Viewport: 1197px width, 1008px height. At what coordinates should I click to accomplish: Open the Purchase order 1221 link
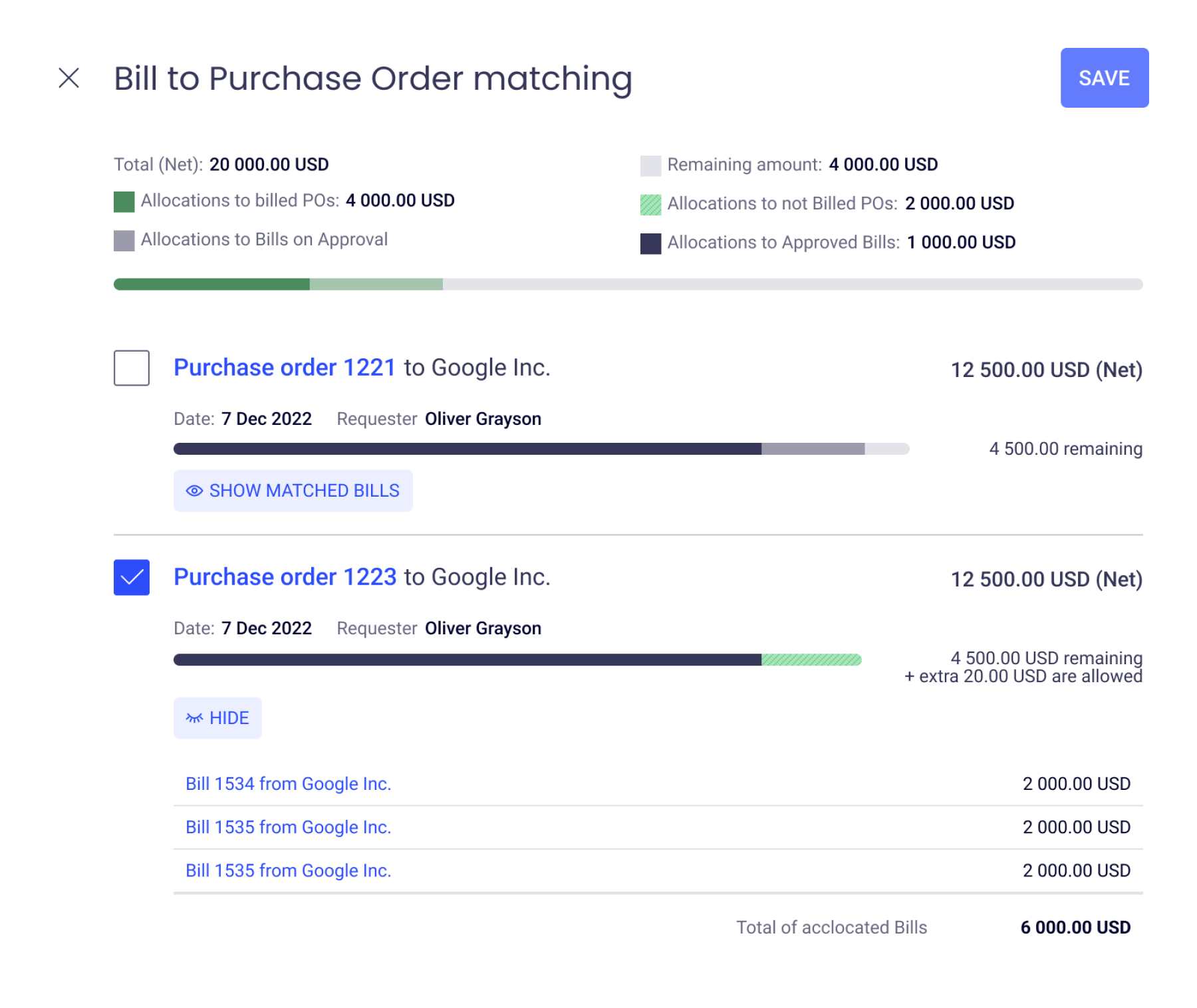tap(285, 368)
